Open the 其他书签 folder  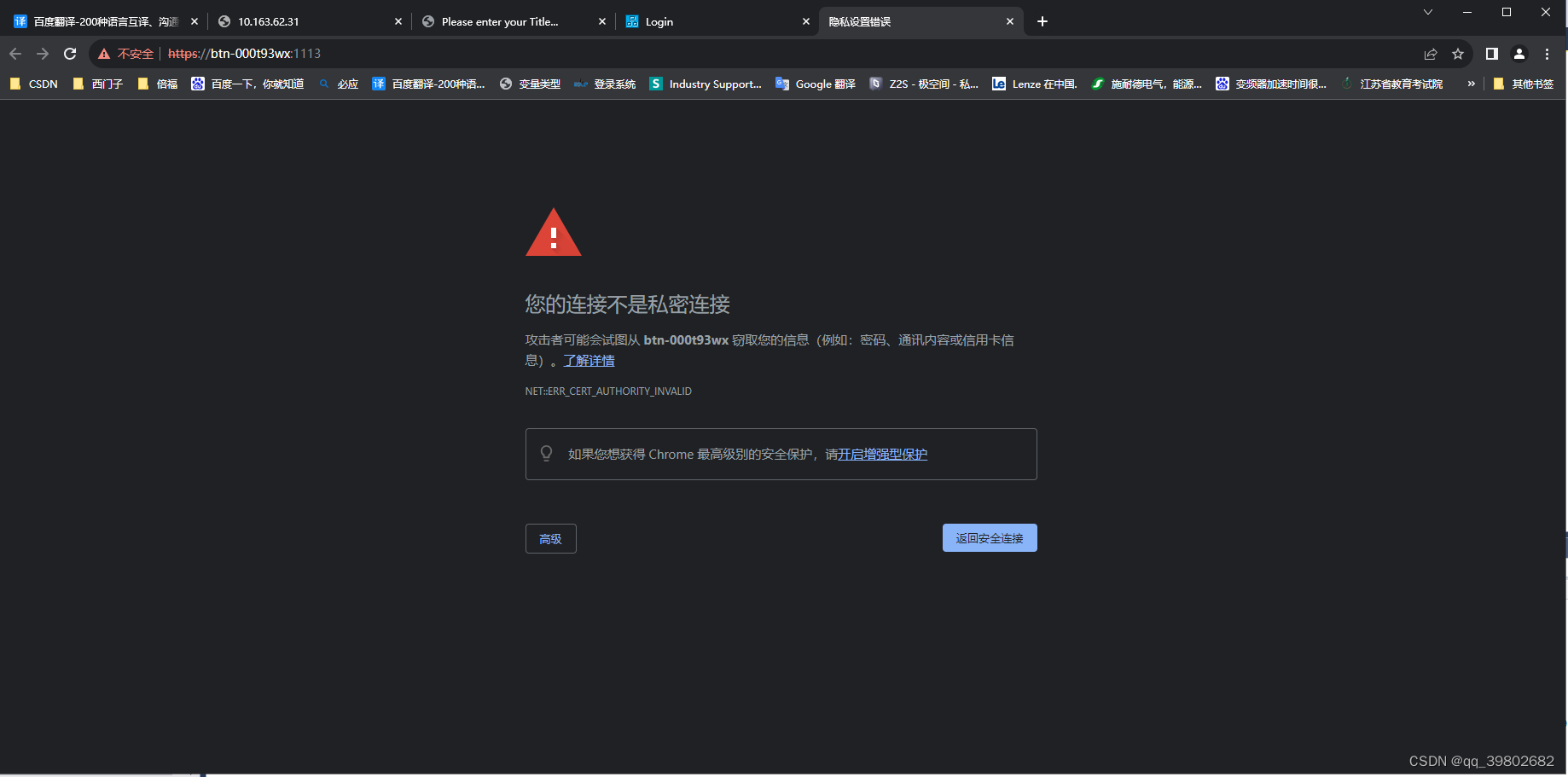(x=1524, y=84)
